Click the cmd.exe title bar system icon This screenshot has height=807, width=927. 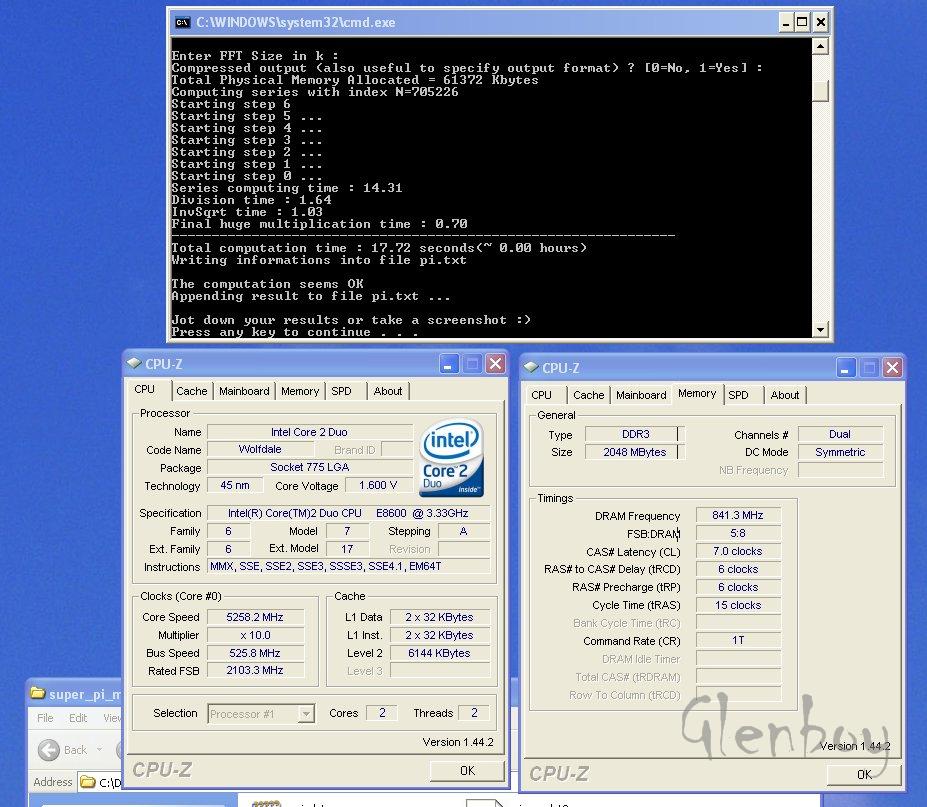pos(182,21)
